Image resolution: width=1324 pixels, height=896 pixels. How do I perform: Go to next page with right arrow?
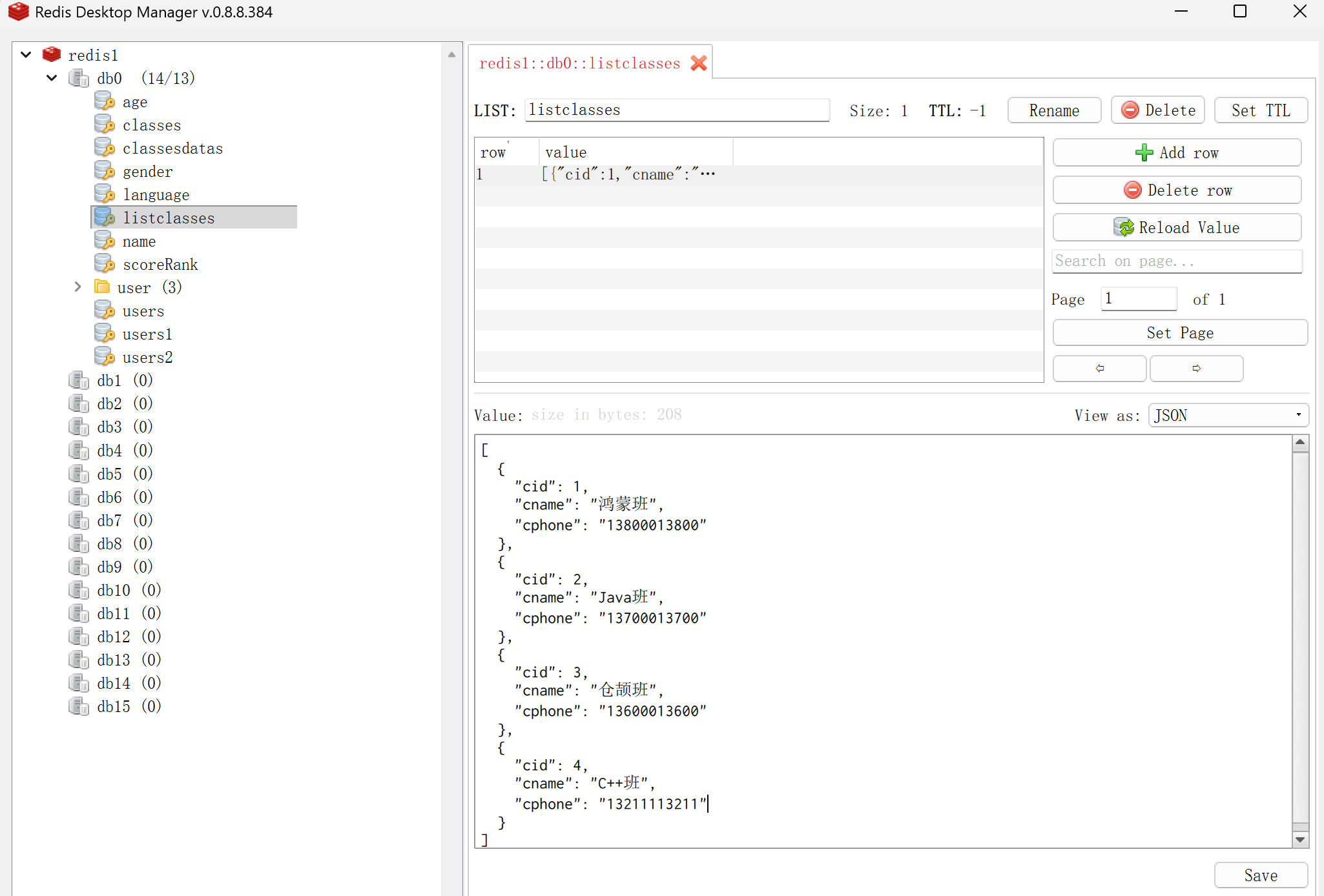click(x=1196, y=369)
